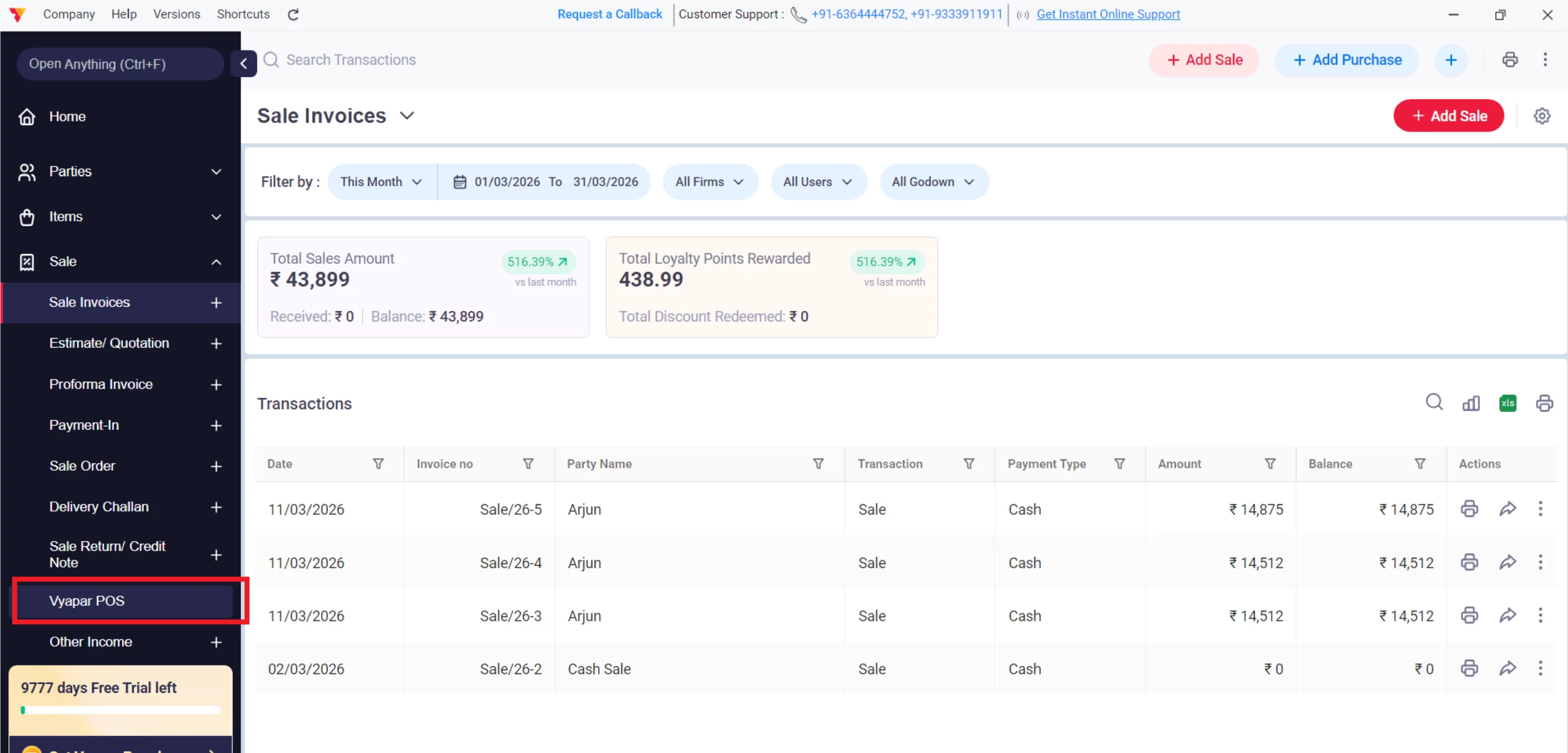The height and width of the screenshot is (753, 1568).
Task: Open the All Godown dropdown
Action: point(934,182)
